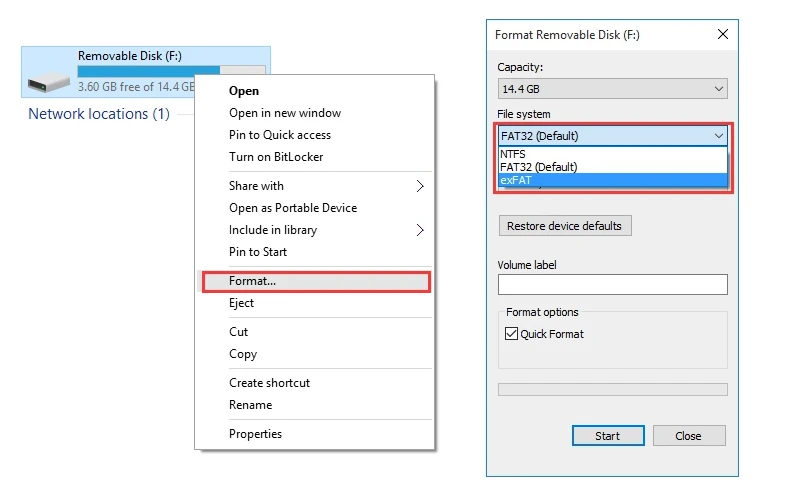Screen dimensions: 800x500
Task: Select NTFS in the file system list
Action: click(612, 154)
